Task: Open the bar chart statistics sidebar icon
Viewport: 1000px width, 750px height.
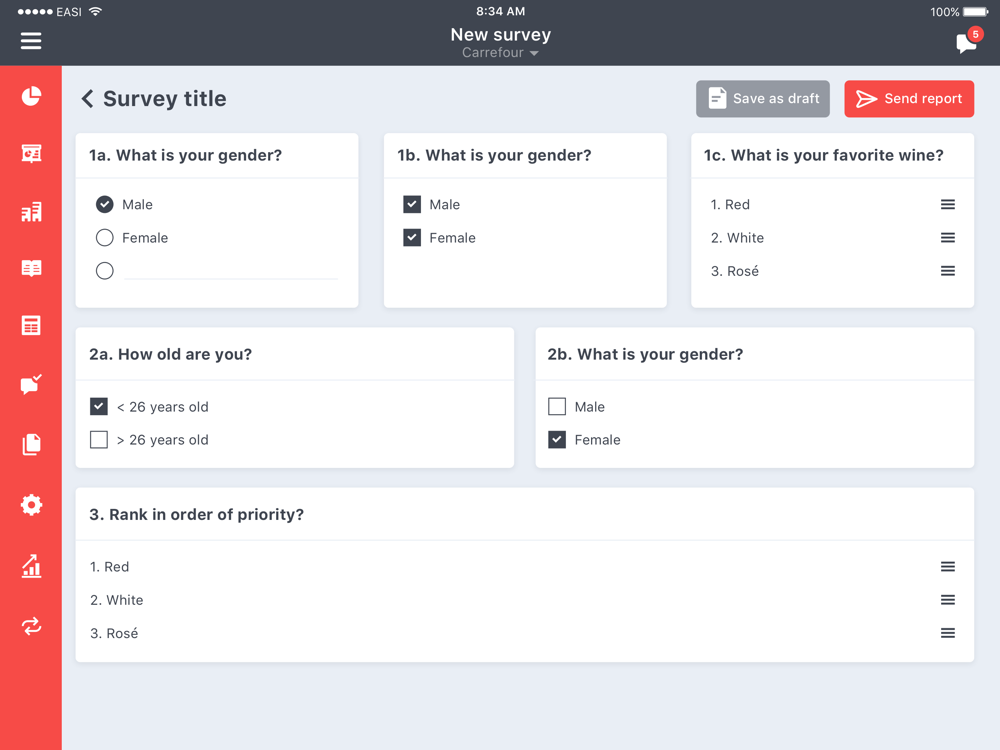Action: coord(31,566)
